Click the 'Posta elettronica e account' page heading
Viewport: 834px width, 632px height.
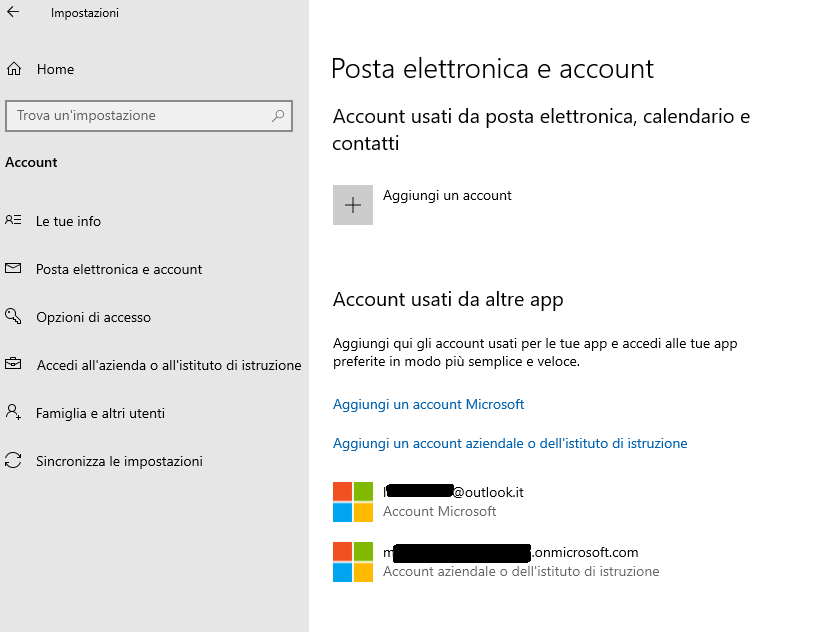pos(492,69)
